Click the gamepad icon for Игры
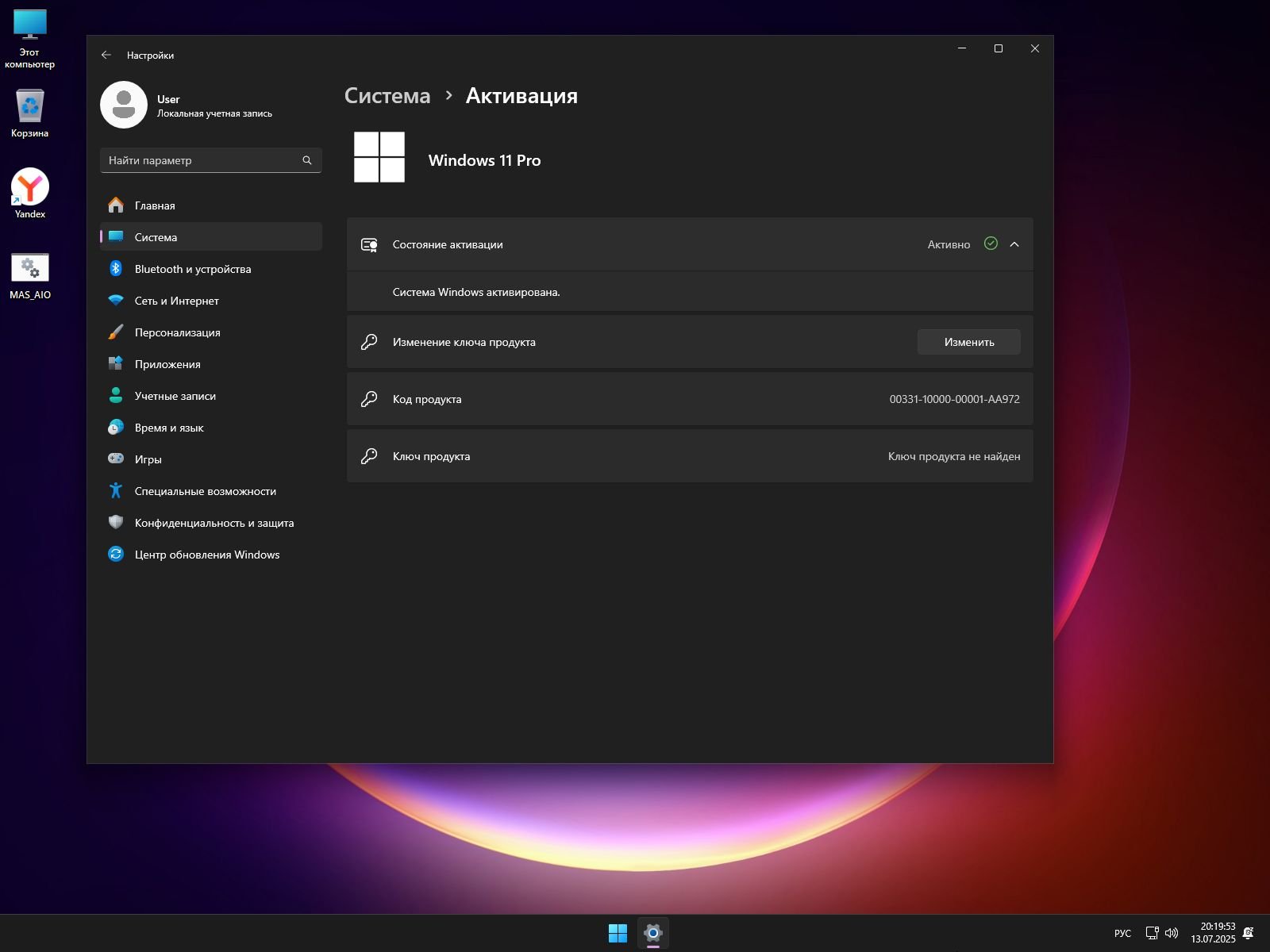Screen dimensions: 1270x952 tap(116, 459)
